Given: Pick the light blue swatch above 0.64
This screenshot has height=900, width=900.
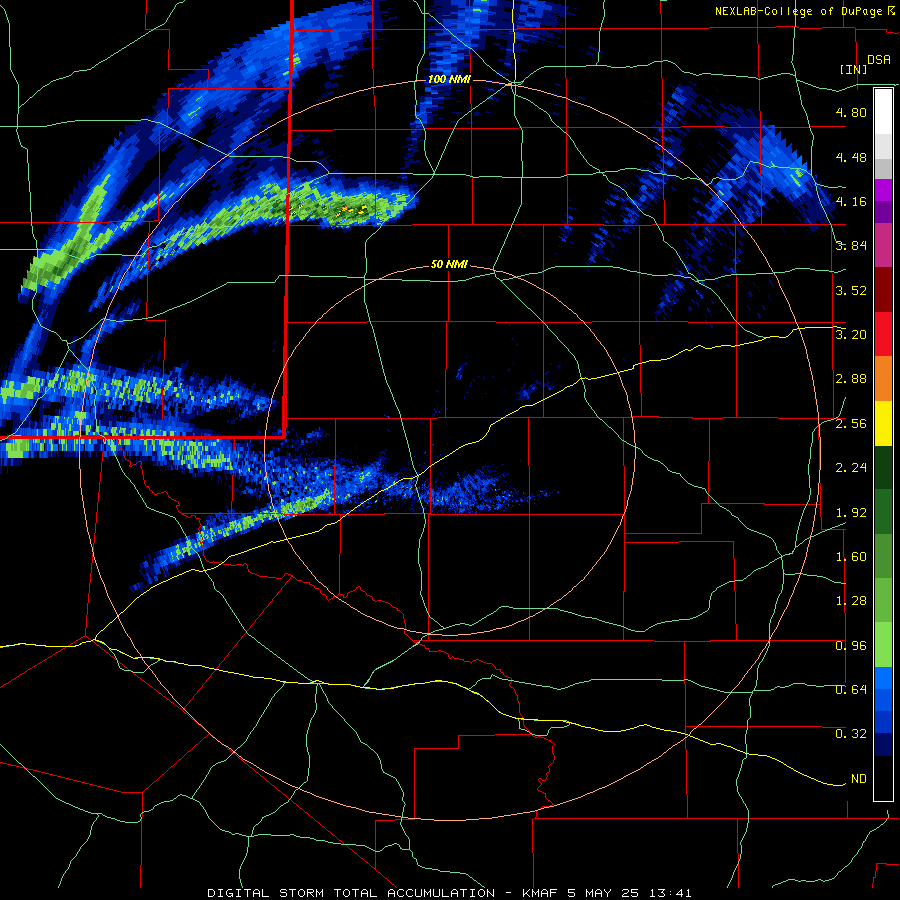Looking at the screenshot, I should pyautogui.click(x=883, y=678).
